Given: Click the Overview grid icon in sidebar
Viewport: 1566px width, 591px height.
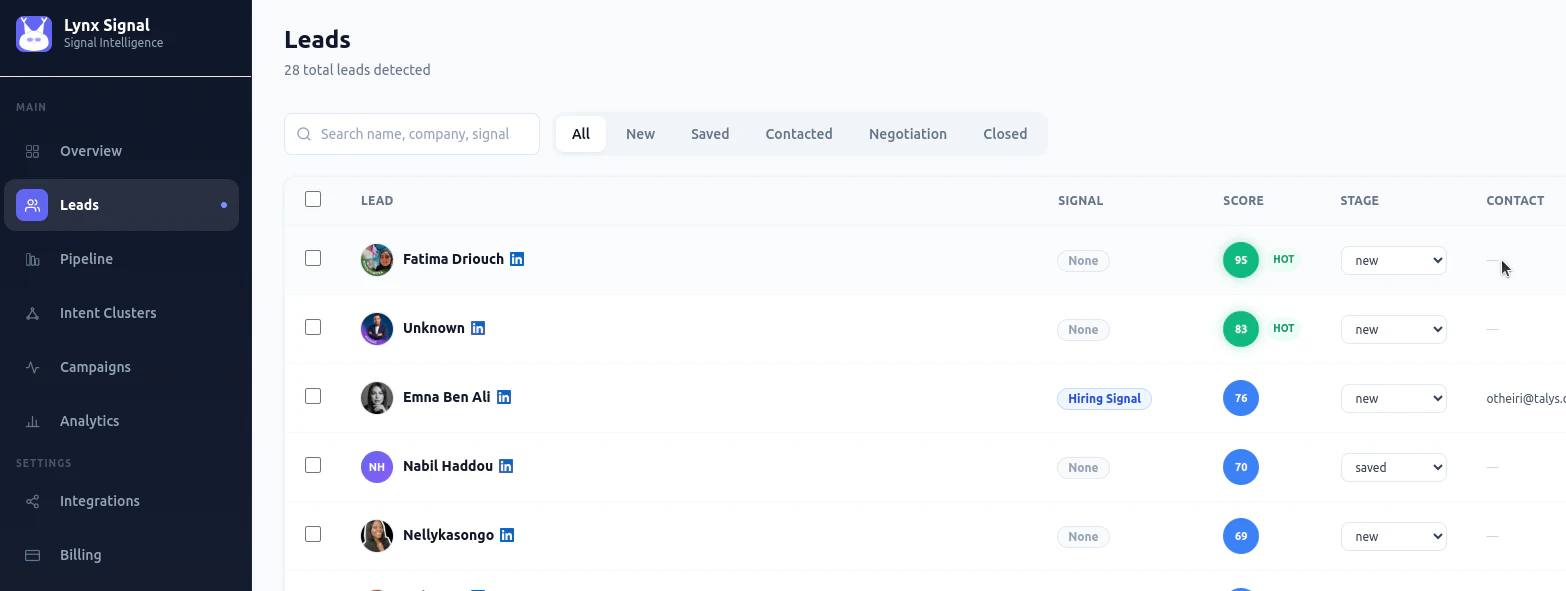Looking at the screenshot, I should click(32, 151).
